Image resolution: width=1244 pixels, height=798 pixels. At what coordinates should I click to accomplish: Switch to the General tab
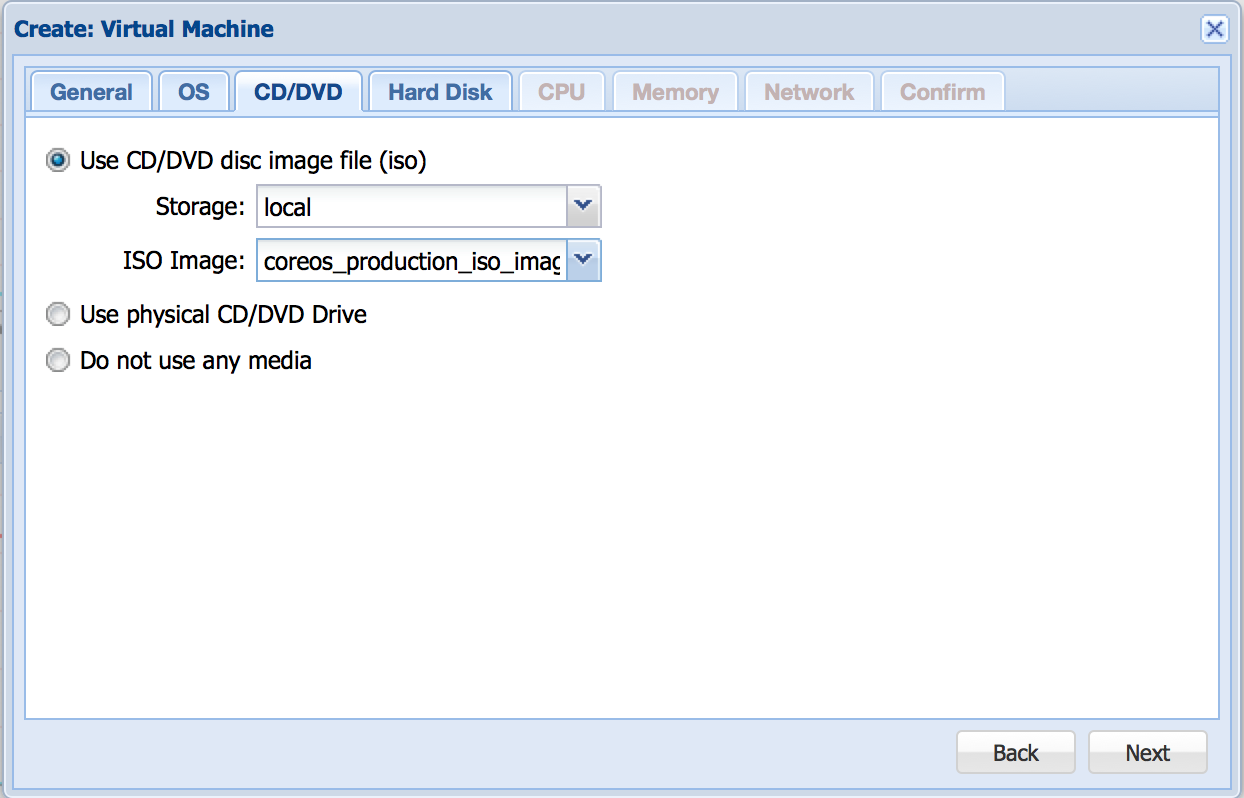[91, 92]
